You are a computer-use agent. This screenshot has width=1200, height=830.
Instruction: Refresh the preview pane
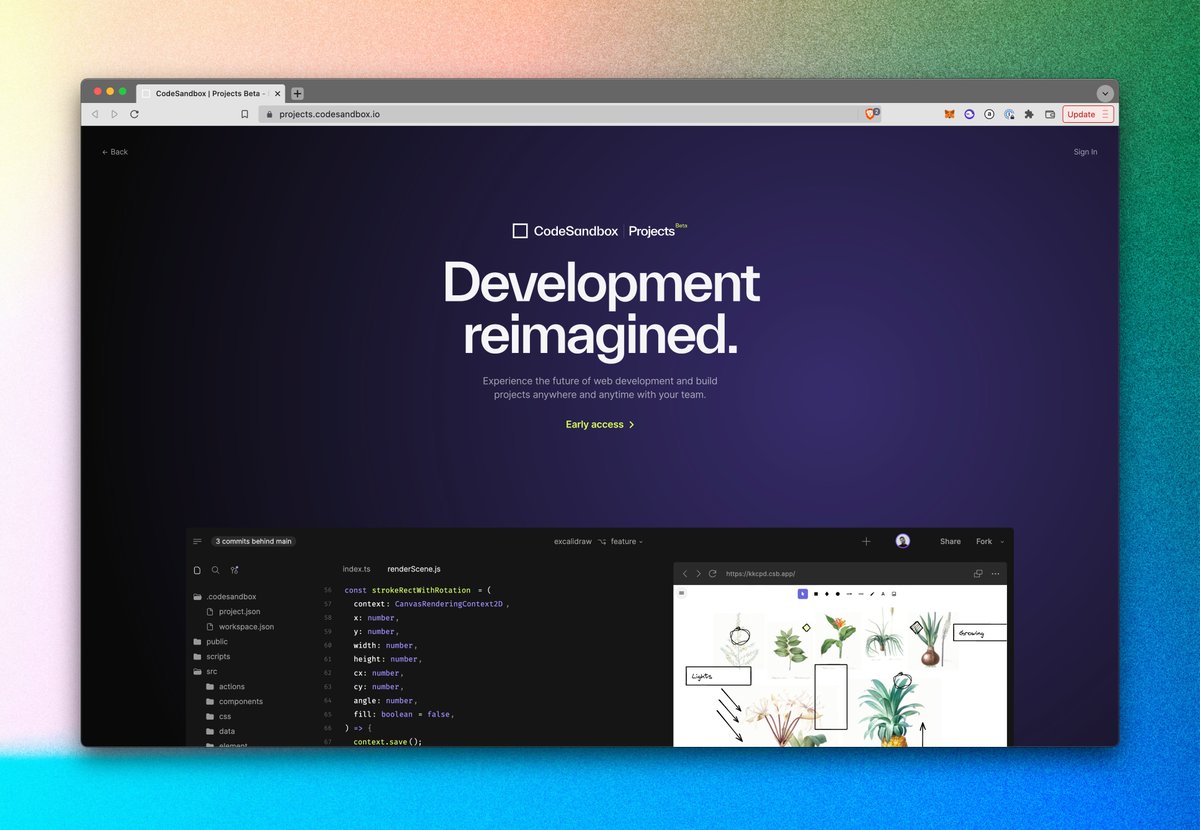(x=712, y=574)
